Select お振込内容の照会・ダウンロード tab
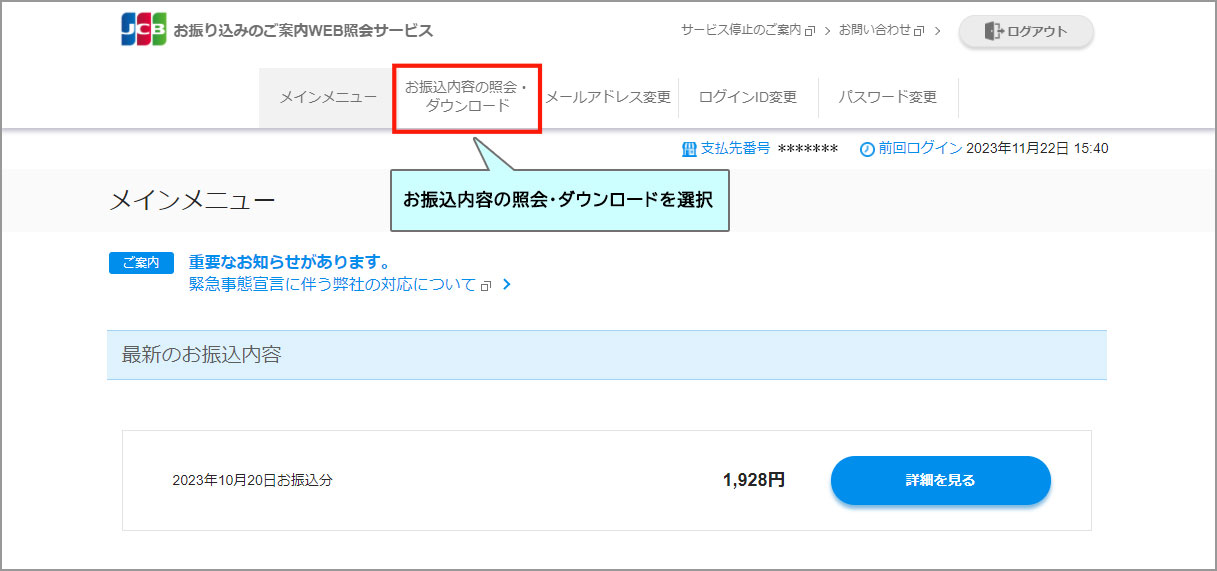The image size is (1217, 571). click(x=467, y=97)
